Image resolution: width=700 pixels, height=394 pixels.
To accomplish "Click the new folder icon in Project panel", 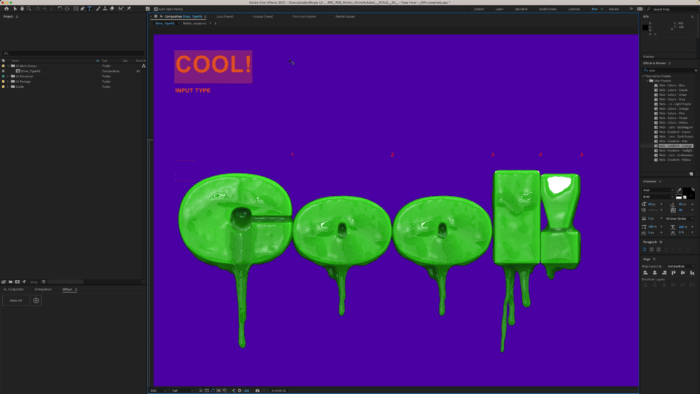I will pyautogui.click(x=11, y=282).
